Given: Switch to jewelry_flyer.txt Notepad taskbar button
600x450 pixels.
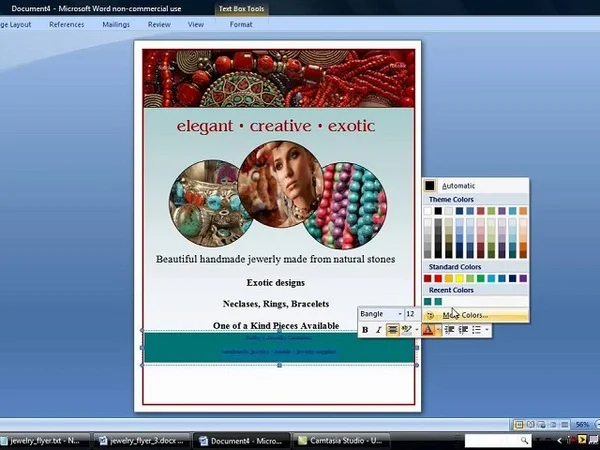Looking at the screenshot, I should click(x=44, y=441).
